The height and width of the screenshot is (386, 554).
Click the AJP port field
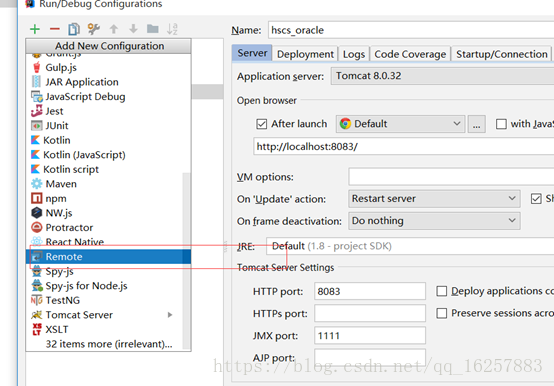pos(370,357)
